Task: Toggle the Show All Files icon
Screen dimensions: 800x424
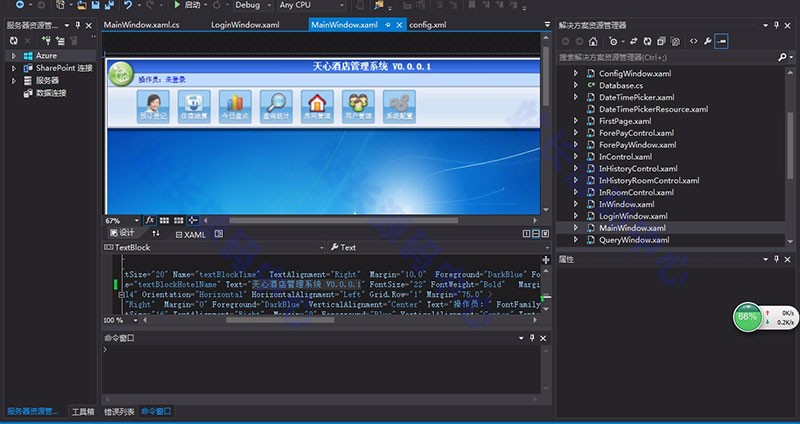Action: (x=676, y=42)
